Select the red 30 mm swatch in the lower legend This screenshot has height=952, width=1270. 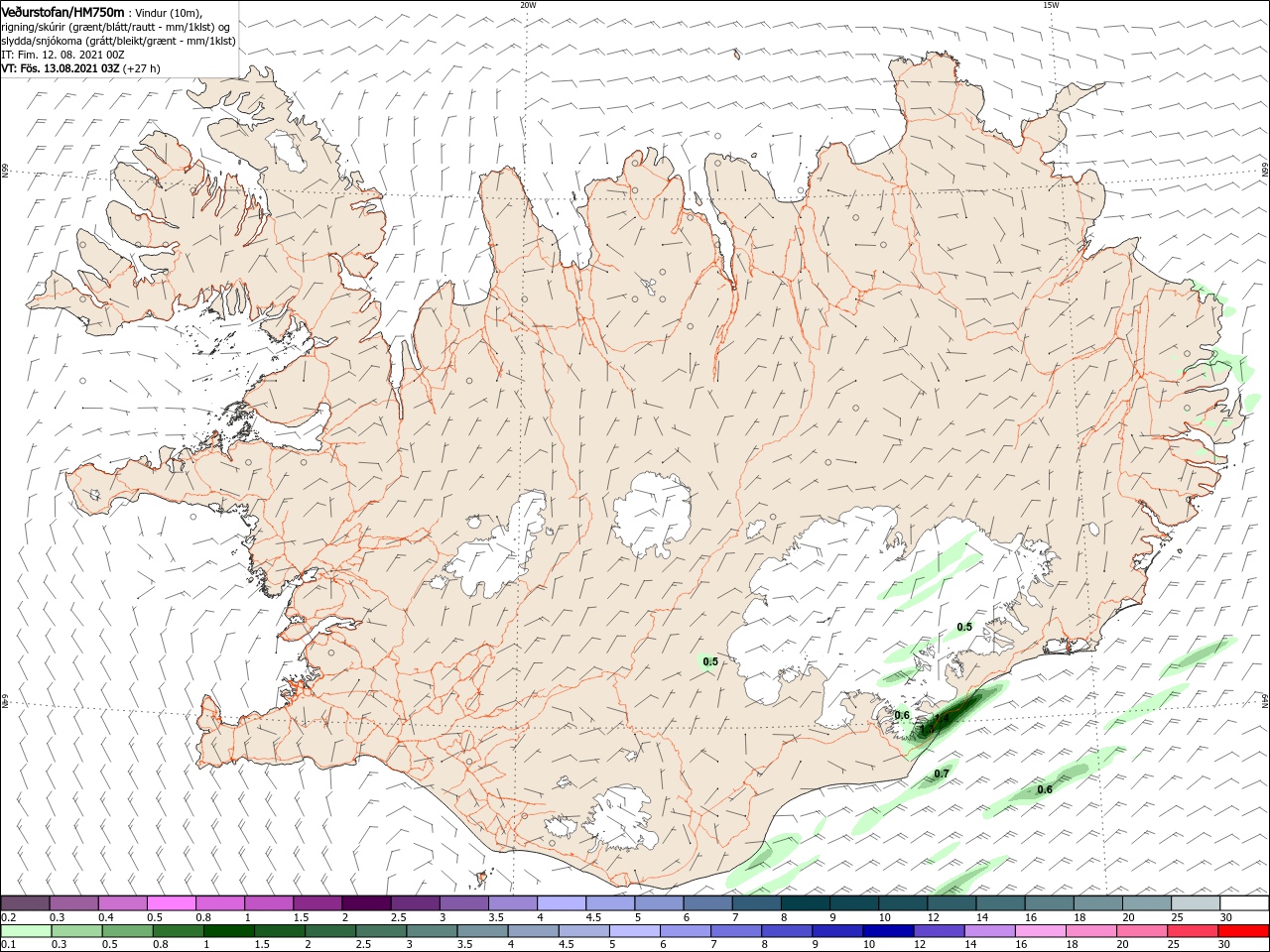(x=1243, y=931)
